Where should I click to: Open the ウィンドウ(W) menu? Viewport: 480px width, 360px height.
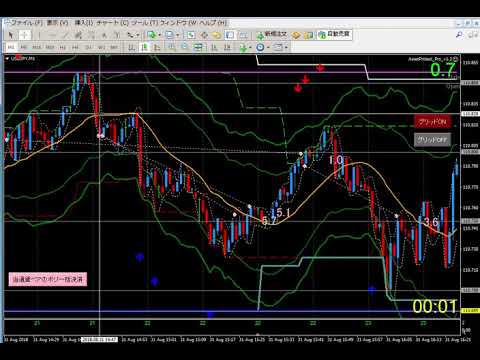tap(179, 23)
